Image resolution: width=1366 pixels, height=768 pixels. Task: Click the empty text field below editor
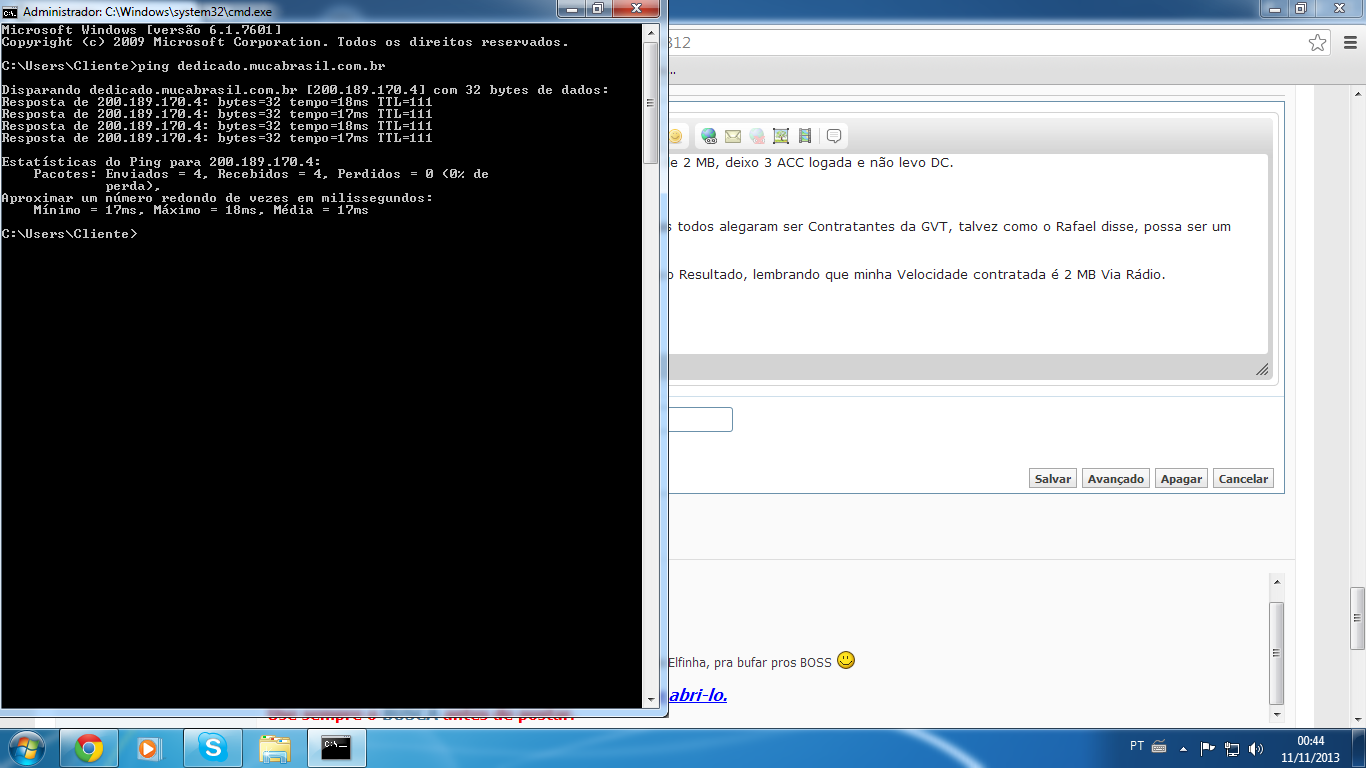click(700, 419)
